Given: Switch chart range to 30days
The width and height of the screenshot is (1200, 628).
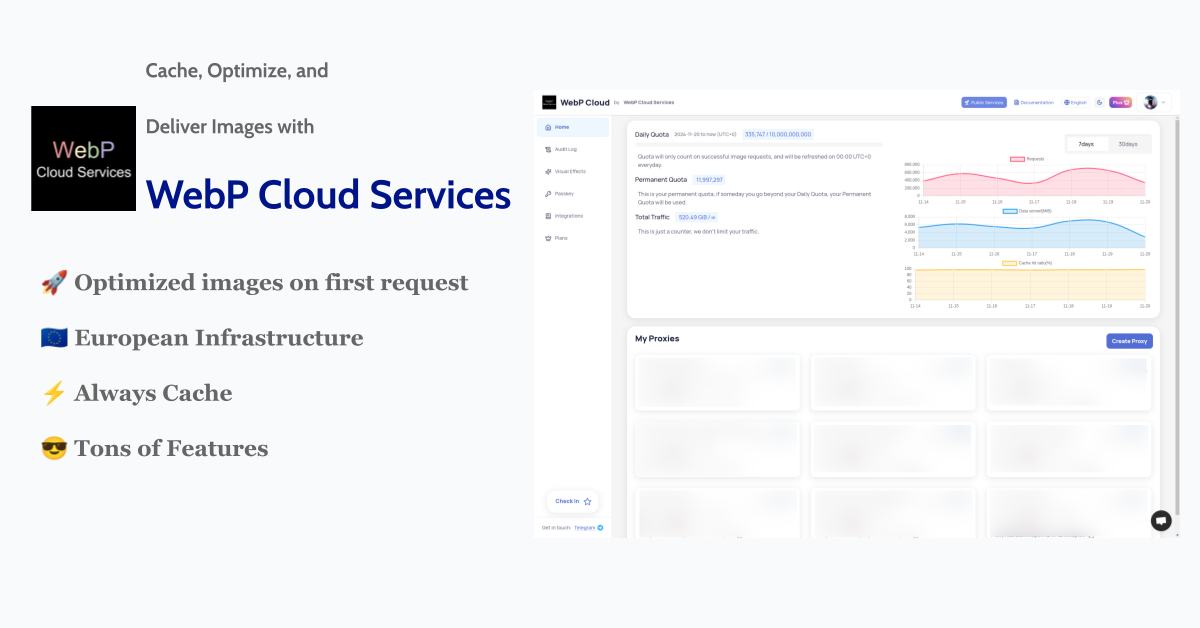Looking at the screenshot, I should click(1128, 144).
